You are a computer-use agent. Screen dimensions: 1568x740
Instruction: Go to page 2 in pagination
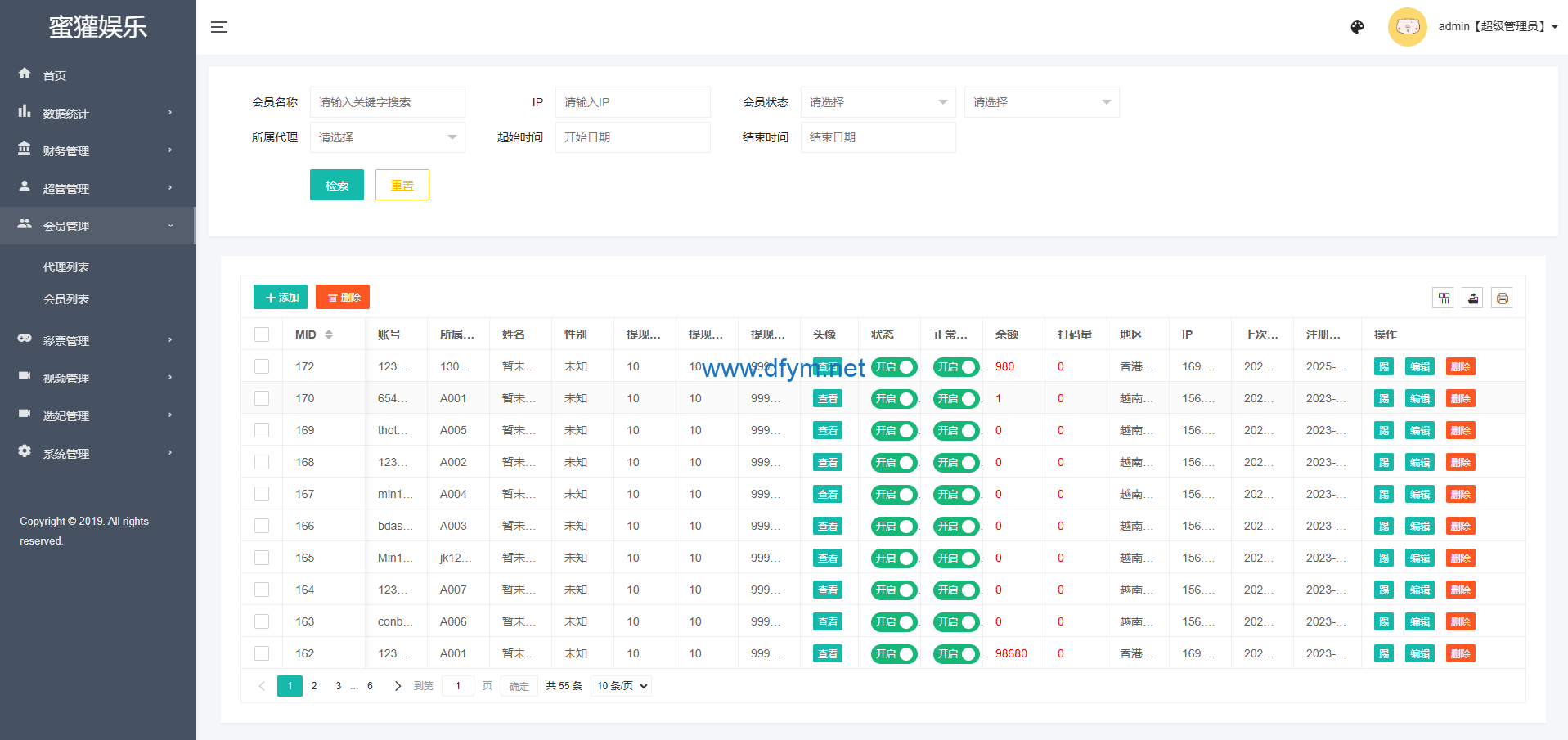[314, 686]
